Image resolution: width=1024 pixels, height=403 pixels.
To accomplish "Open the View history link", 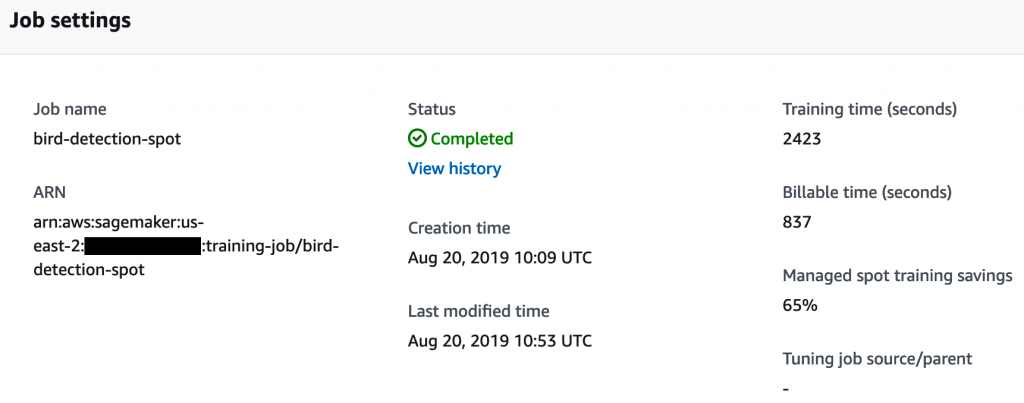I will tap(455, 169).
